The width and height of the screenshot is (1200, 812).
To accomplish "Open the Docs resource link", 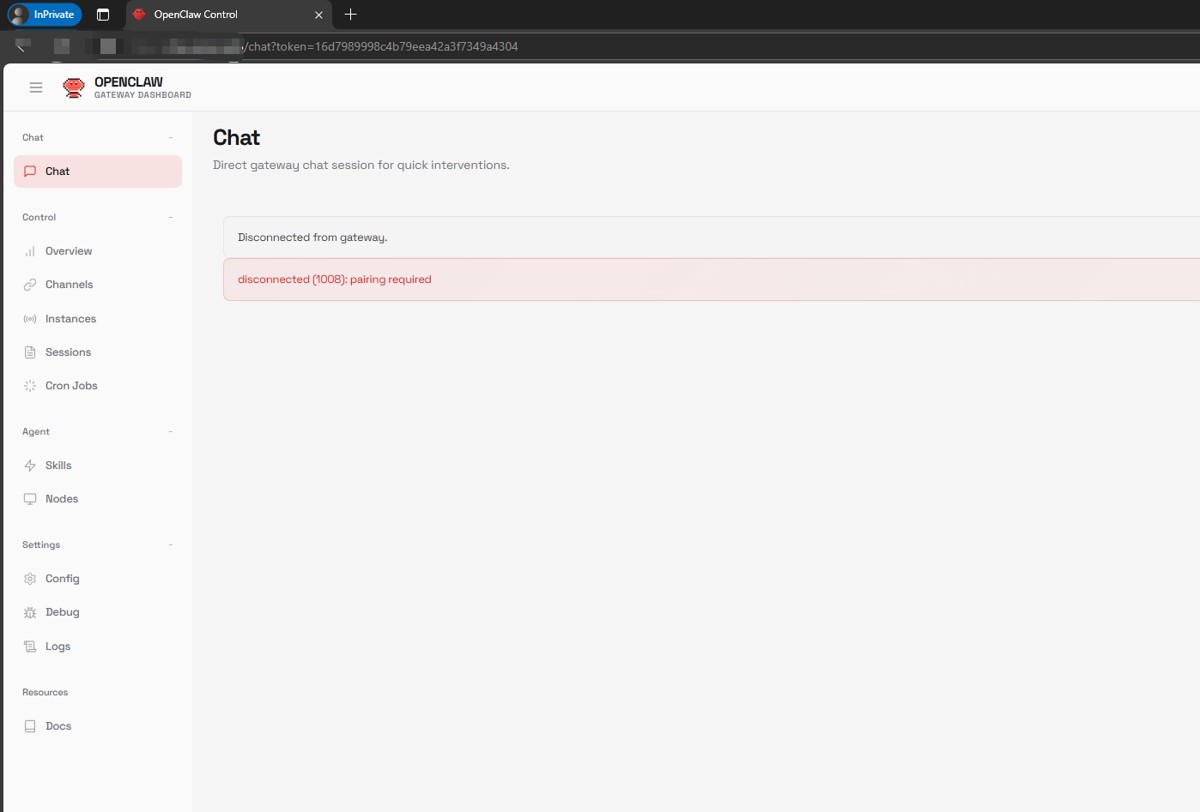I will point(98,726).
